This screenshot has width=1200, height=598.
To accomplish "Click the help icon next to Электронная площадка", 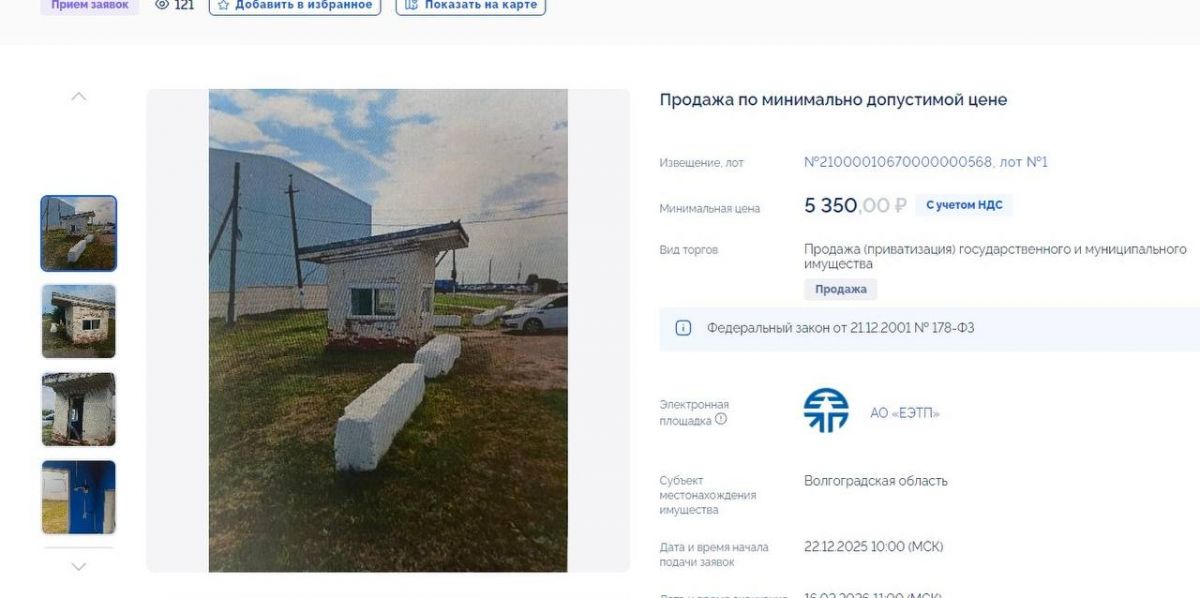I will pos(721,420).
